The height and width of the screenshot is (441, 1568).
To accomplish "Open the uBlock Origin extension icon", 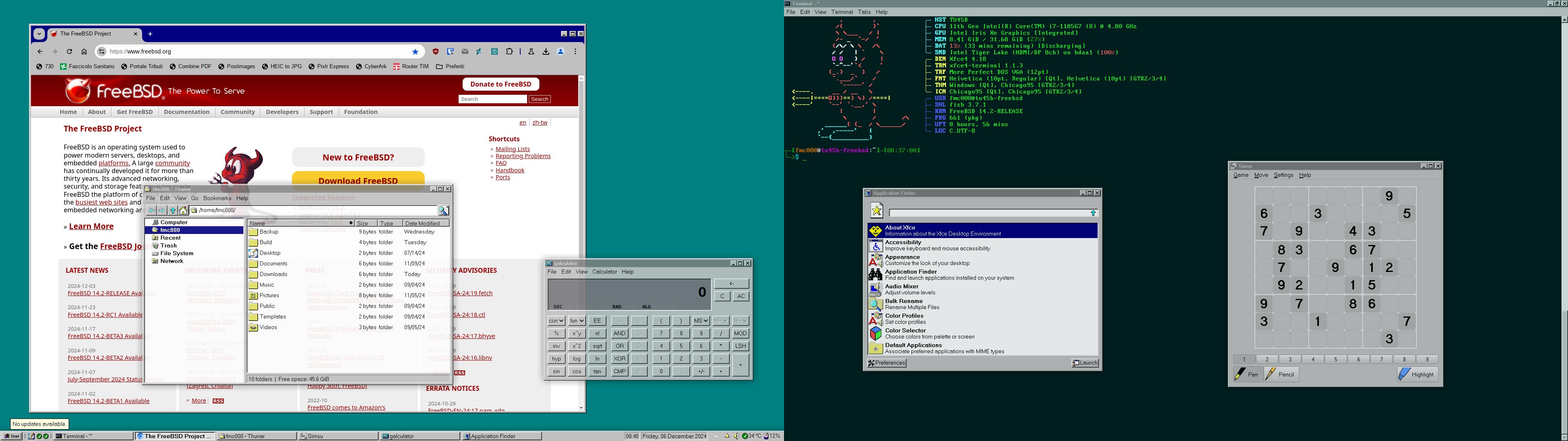I will [x=436, y=52].
